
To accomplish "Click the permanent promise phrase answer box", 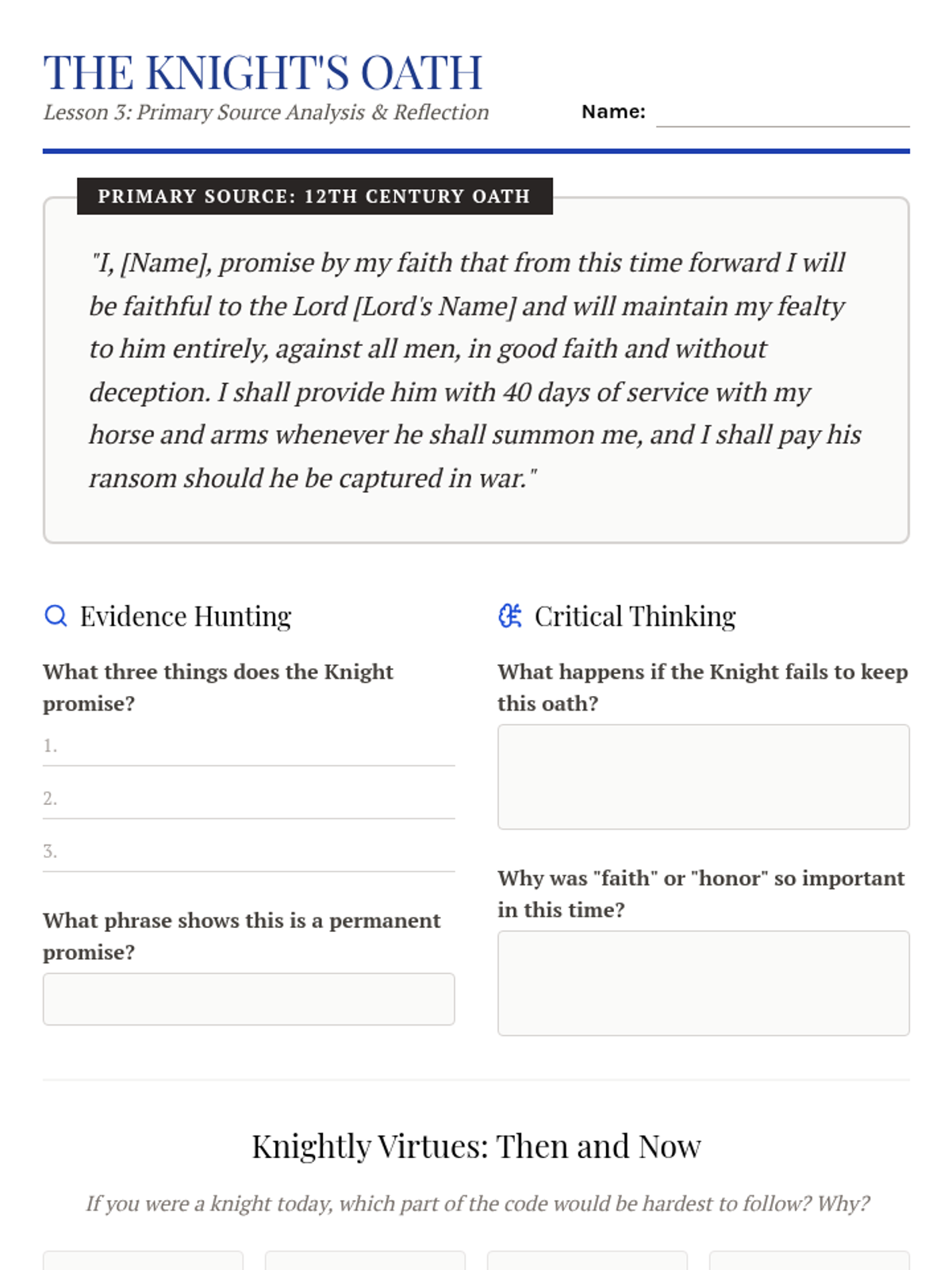I will coord(248,999).
